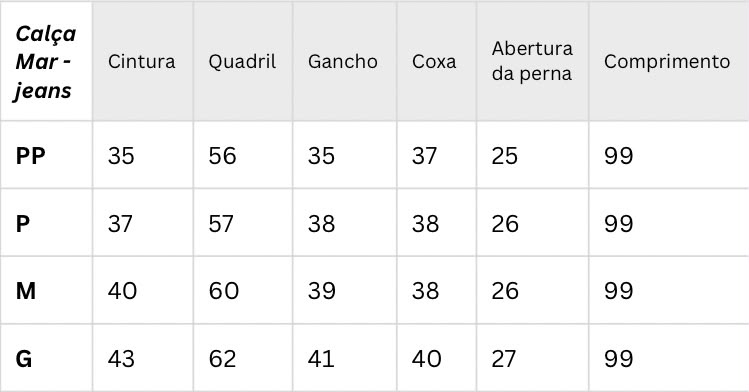This screenshot has height=392, width=749.
Task: Click the Comprimento column header
Action: pos(667,62)
